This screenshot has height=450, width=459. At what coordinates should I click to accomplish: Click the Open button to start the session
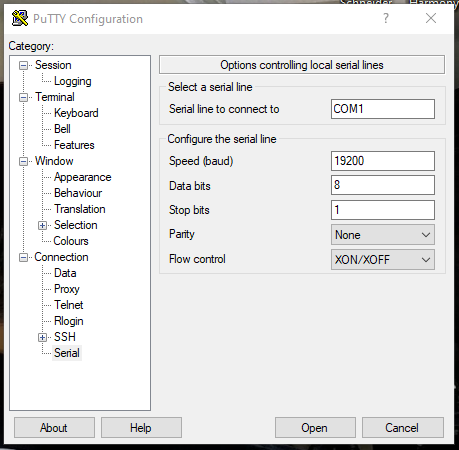click(x=315, y=427)
